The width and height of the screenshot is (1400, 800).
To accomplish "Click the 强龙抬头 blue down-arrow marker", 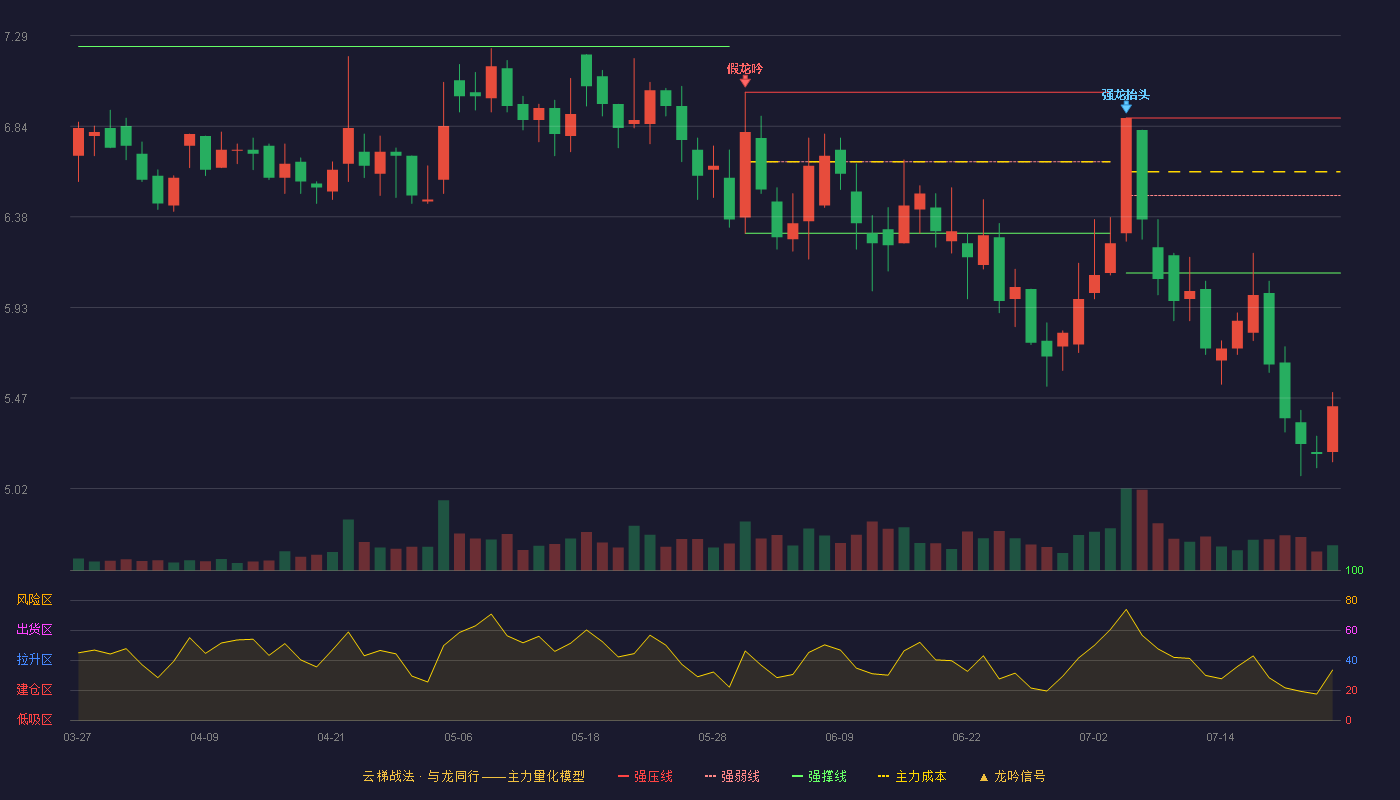I will 1126,107.
